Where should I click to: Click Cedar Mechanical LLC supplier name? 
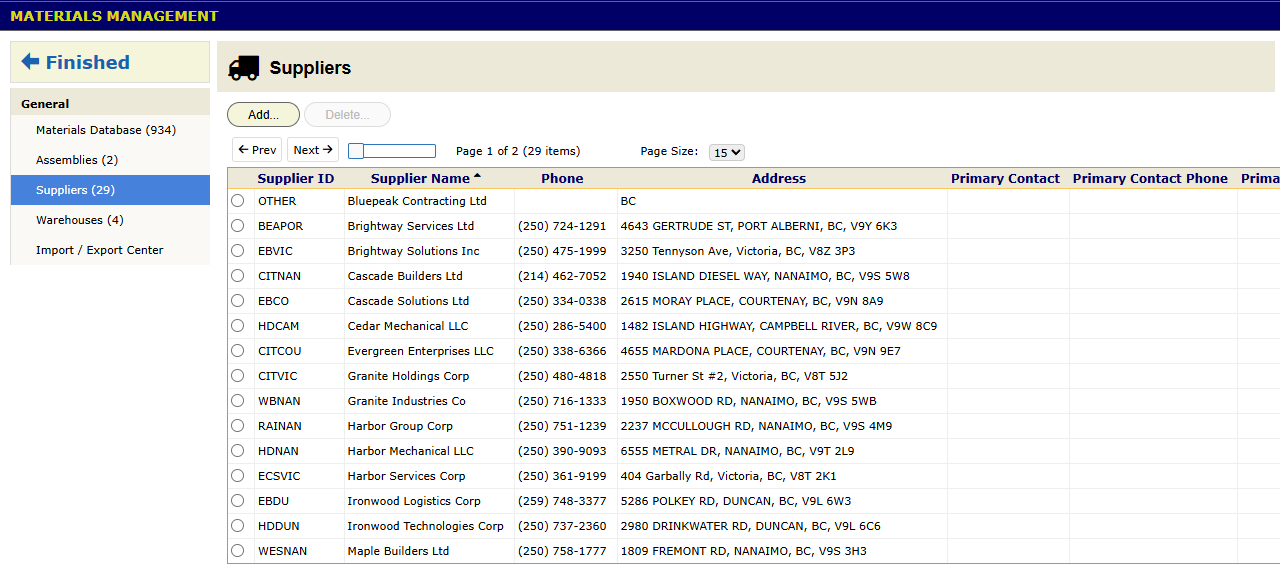(x=408, y=326)
